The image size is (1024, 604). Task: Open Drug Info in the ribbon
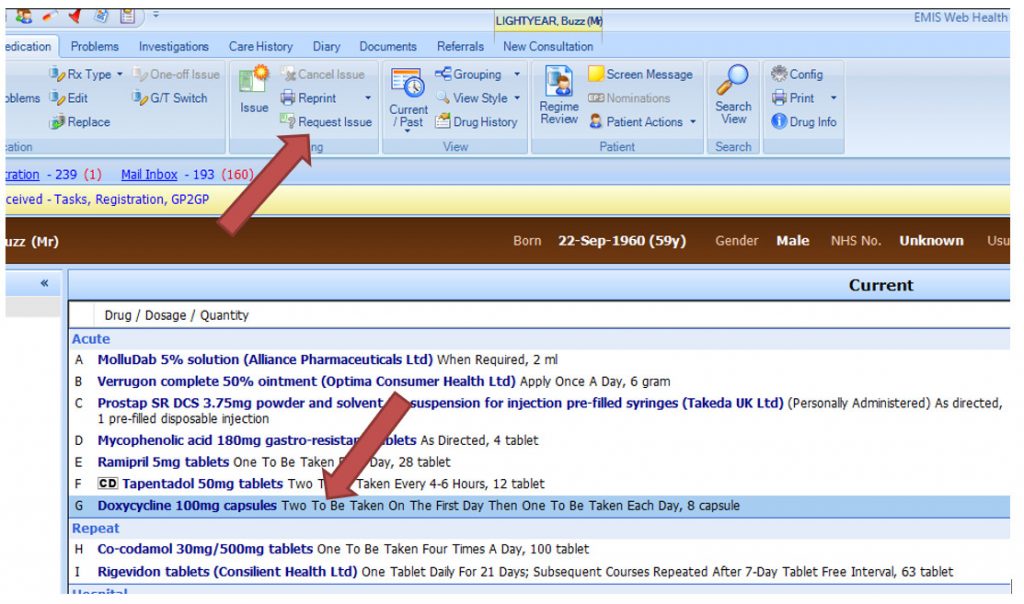pyautogui.click(x=804, y=122)
